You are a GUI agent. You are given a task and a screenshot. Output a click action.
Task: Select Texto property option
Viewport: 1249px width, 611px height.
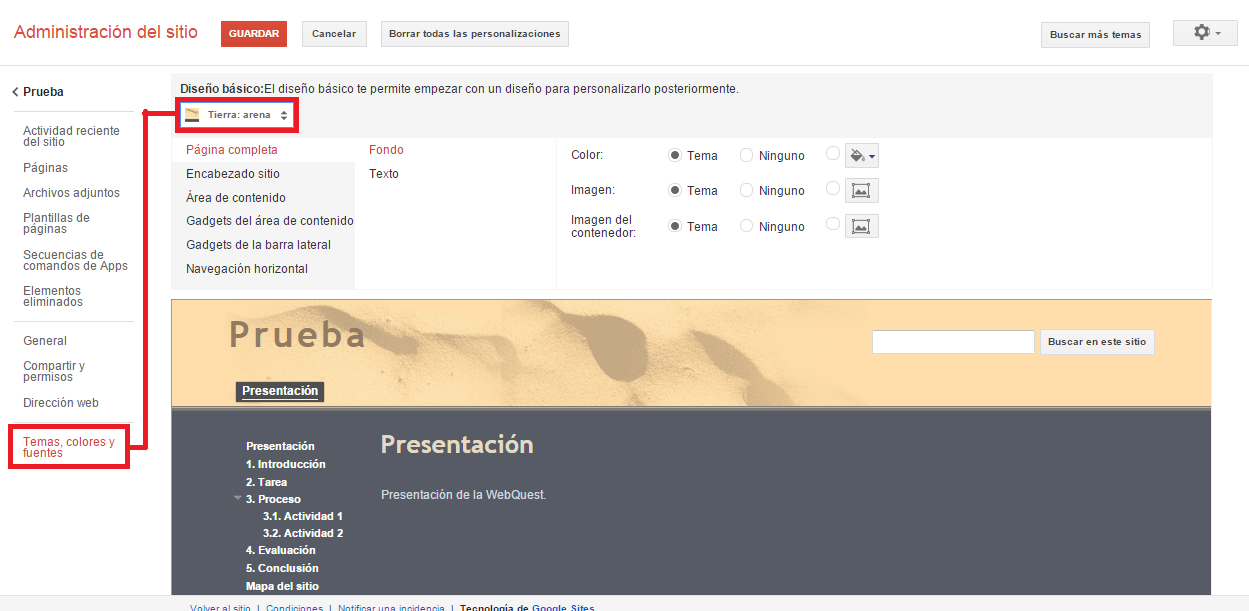[x=384, y=174]
